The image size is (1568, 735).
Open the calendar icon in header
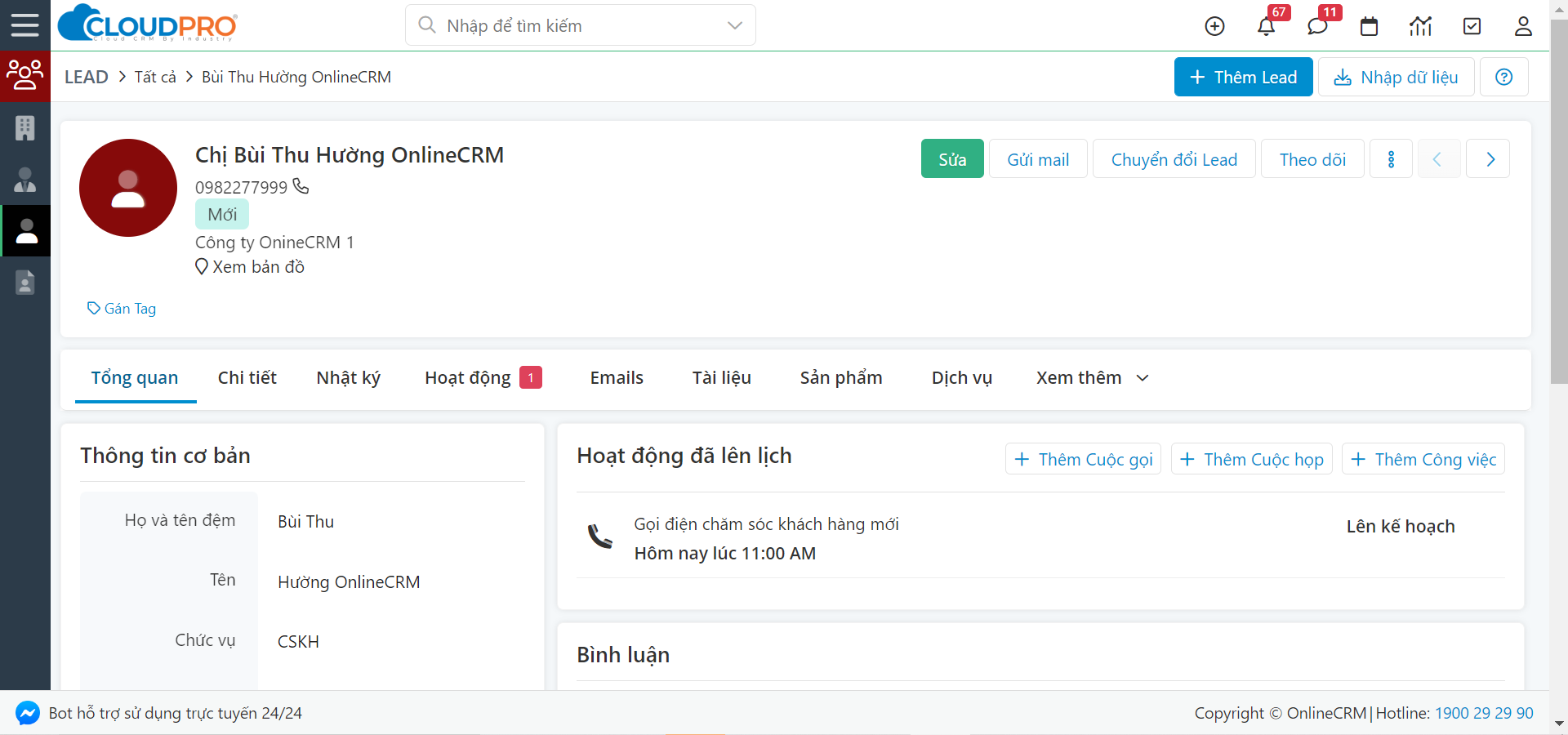pos(1369,26)
